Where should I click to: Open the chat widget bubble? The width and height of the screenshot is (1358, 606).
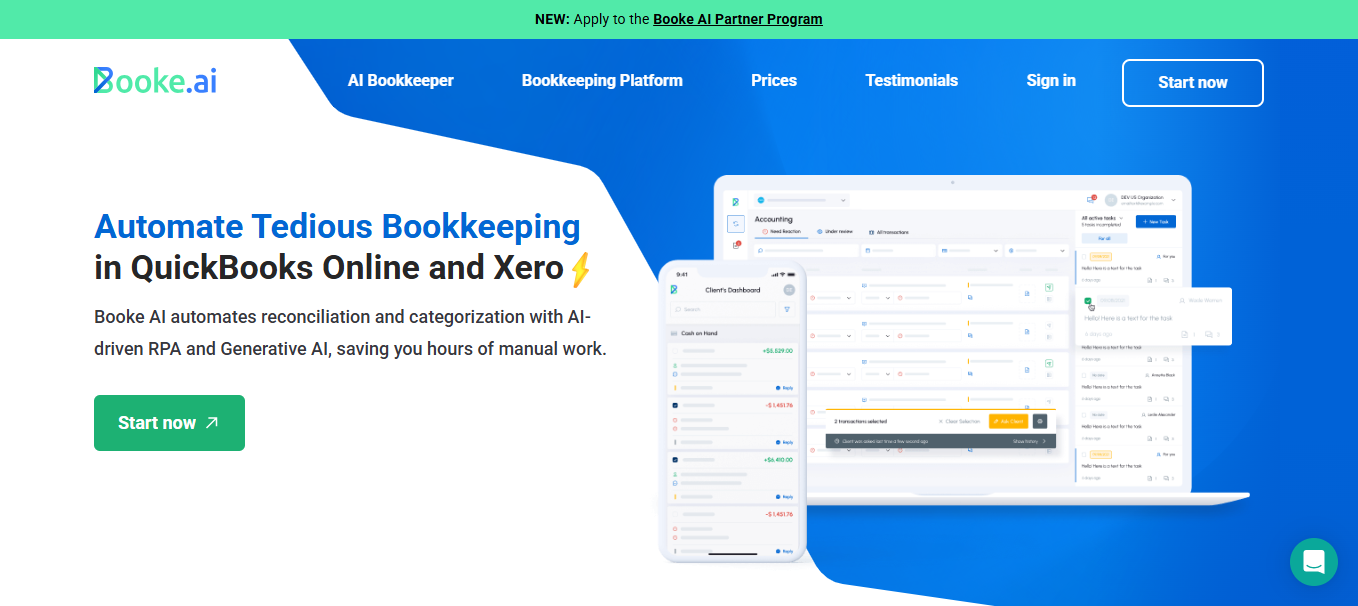click(1314, 562)
